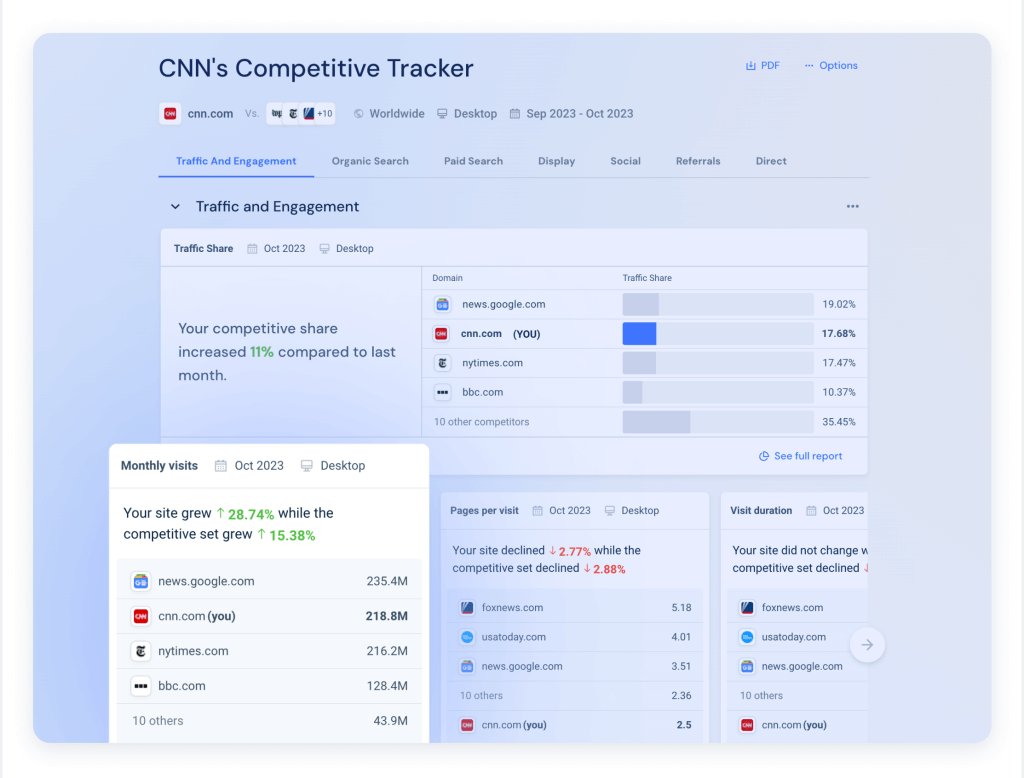Screen dimensions: 1024x778
Task: Click the ellipsis on the Traffic and Engagement card
Action: click(x=852, y=206)
